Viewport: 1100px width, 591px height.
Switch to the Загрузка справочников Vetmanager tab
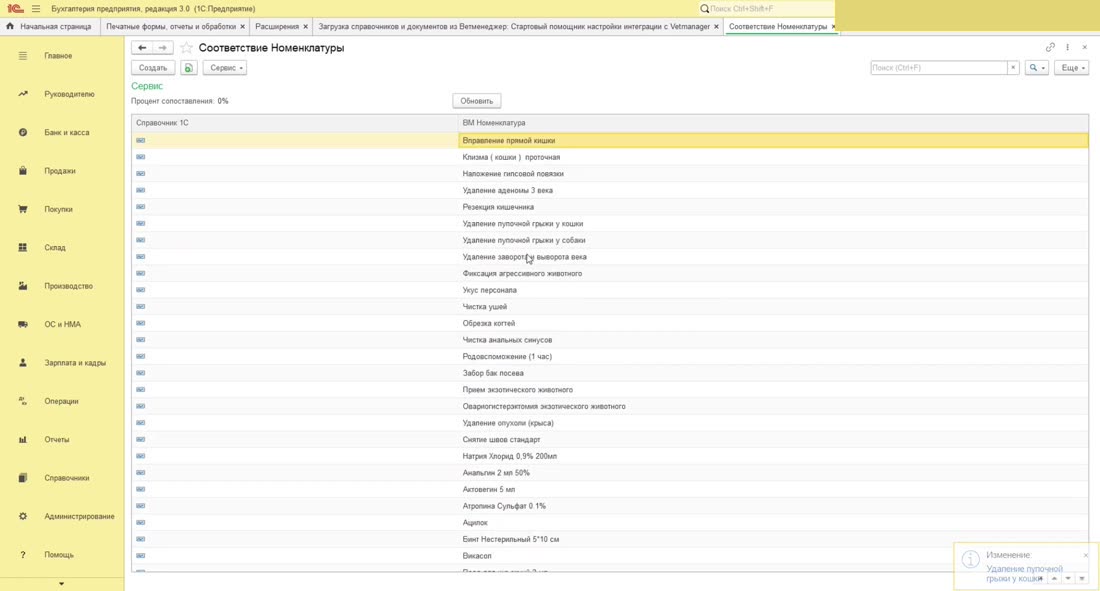tap(514, 27)
